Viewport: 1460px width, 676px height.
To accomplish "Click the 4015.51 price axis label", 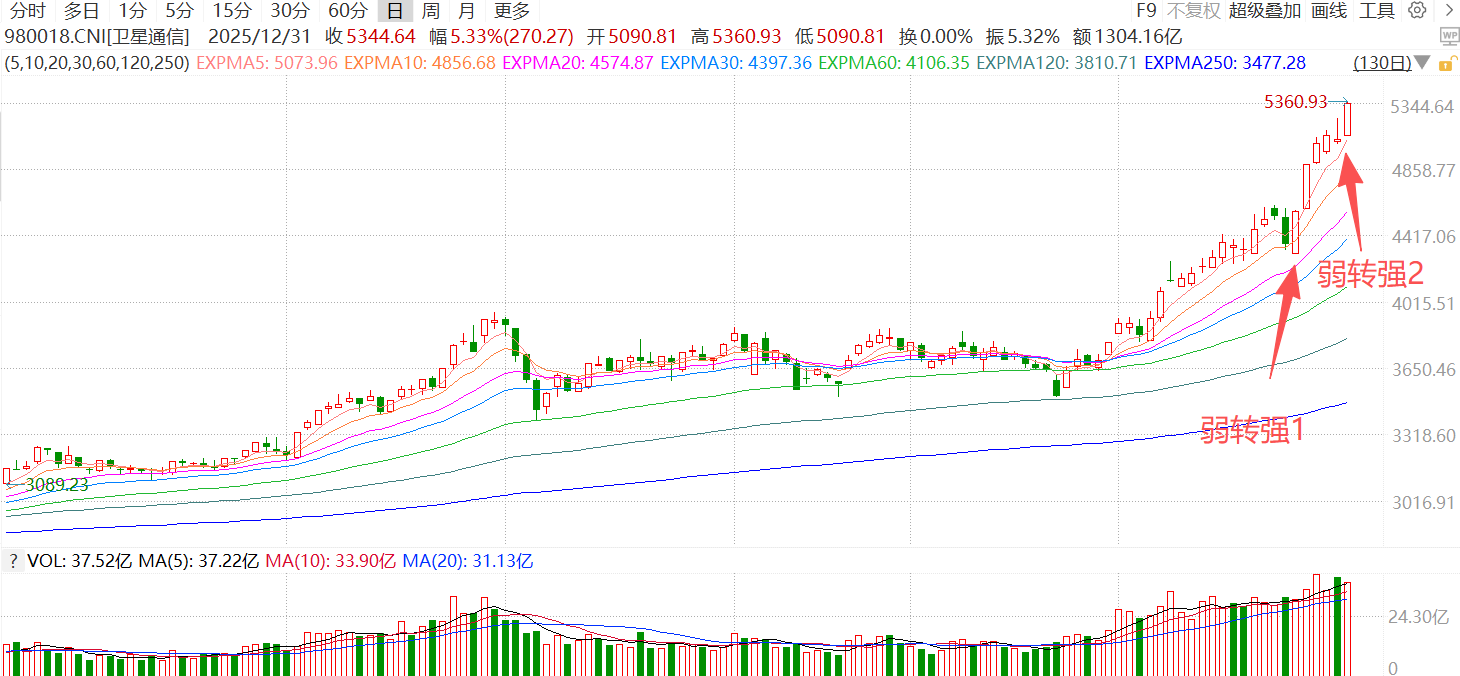I will [x=1421, y=303].
